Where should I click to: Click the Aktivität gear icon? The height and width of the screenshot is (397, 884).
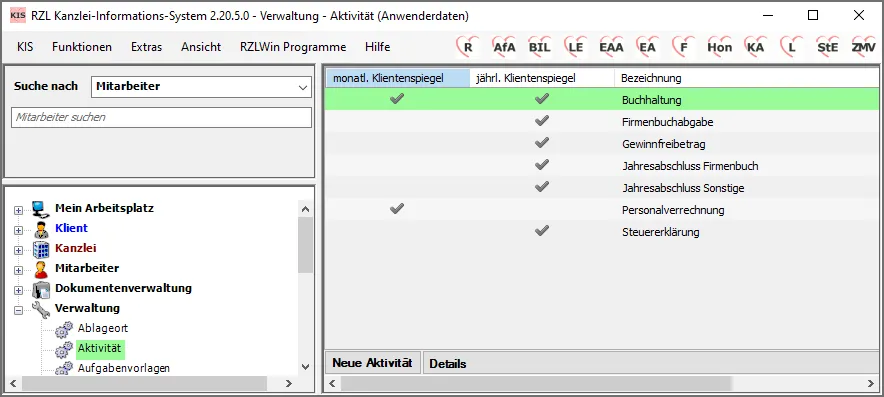pos(64,349)
